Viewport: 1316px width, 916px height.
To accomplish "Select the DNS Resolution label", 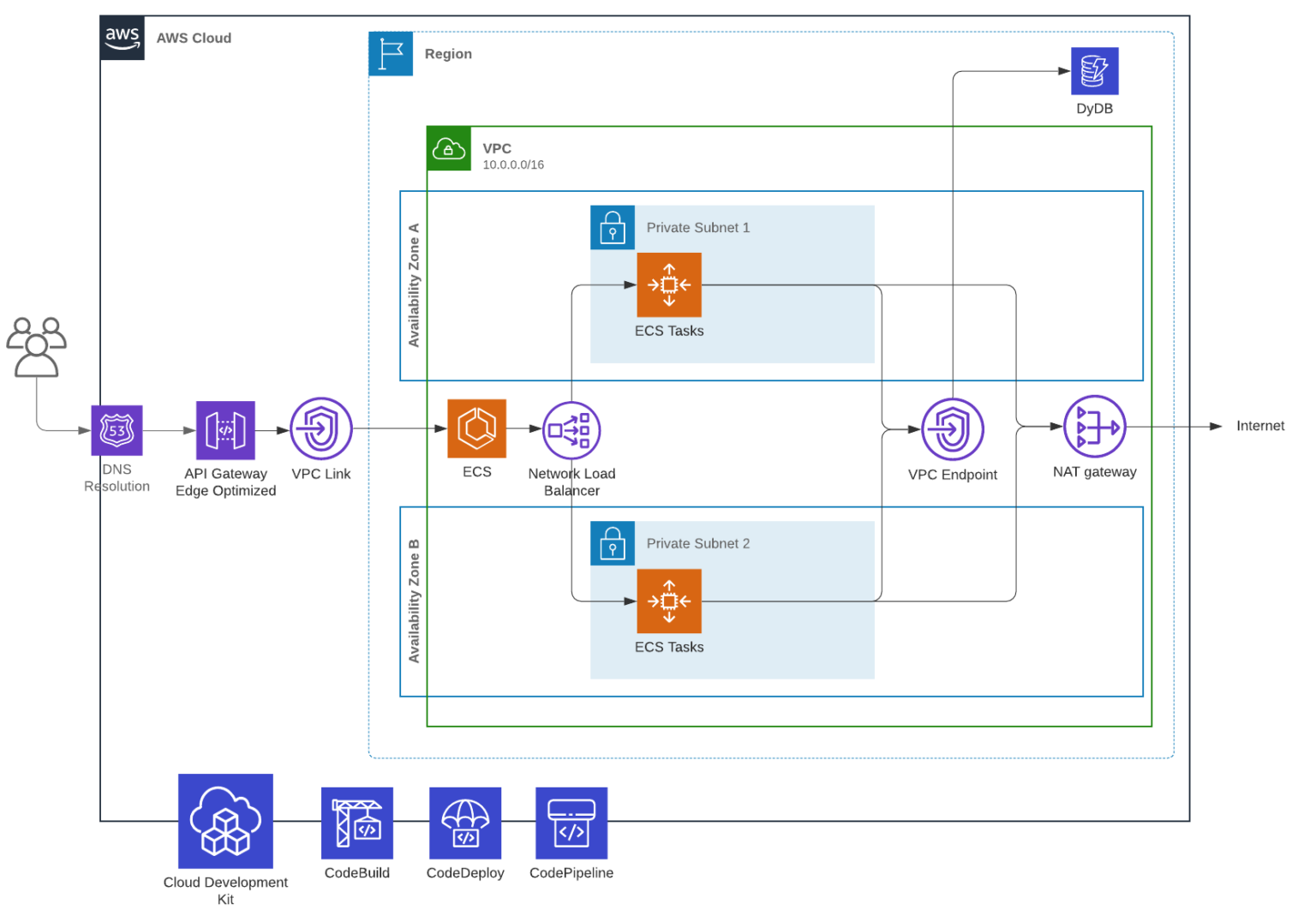I will pyautogui.click(x=117, y=478).
